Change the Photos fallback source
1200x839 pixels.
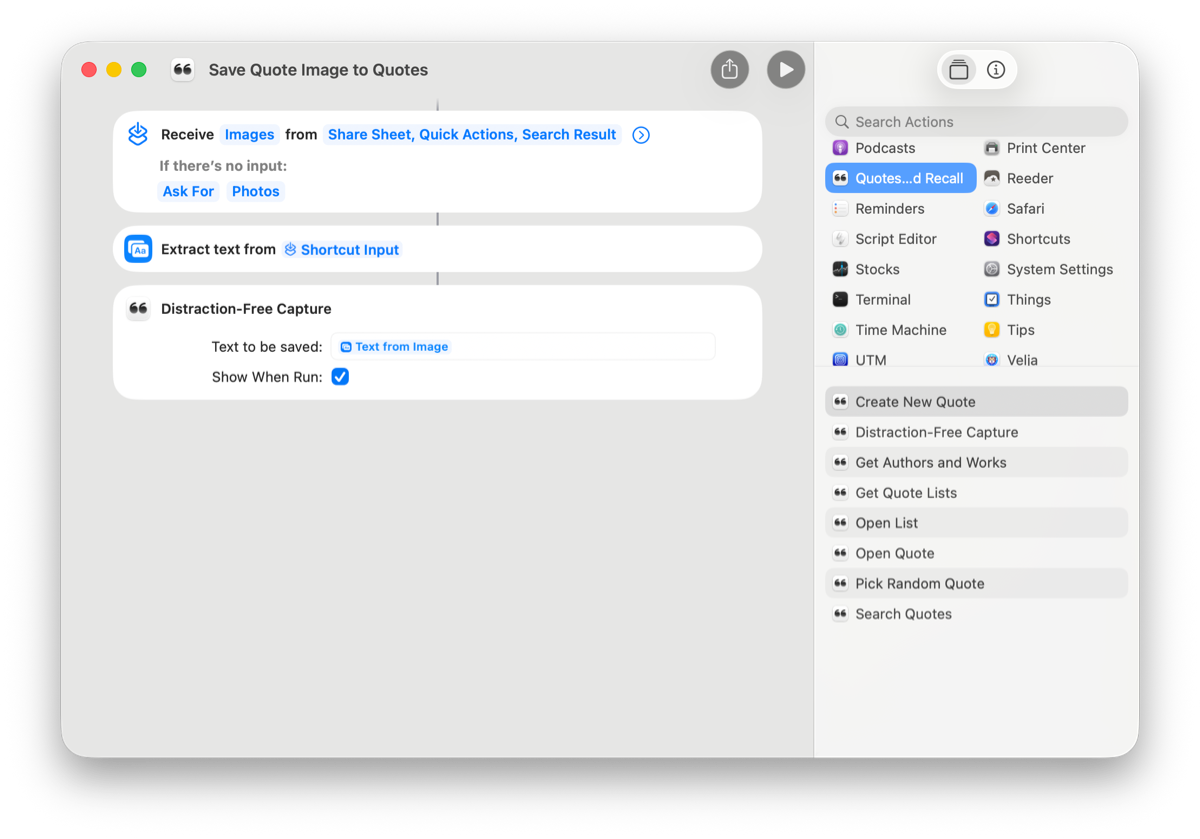pyautogui.click(x=256, y=191)
